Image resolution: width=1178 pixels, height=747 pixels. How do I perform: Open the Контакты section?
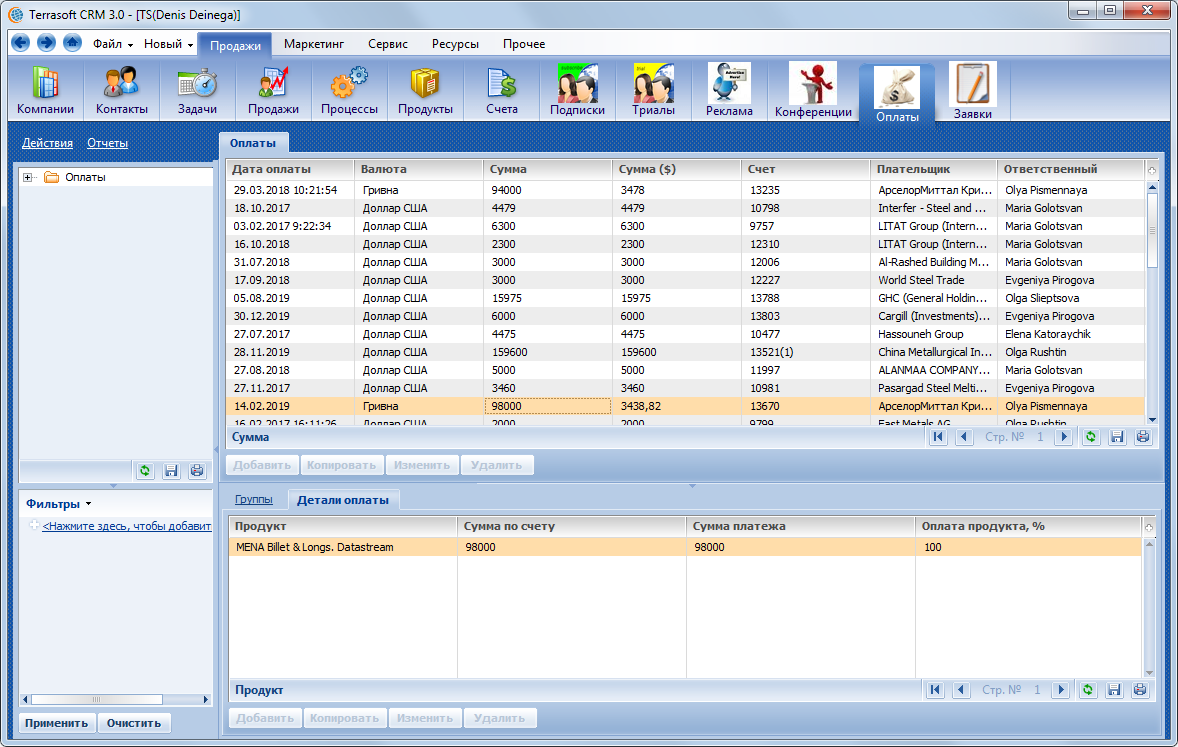pos(122,90)
